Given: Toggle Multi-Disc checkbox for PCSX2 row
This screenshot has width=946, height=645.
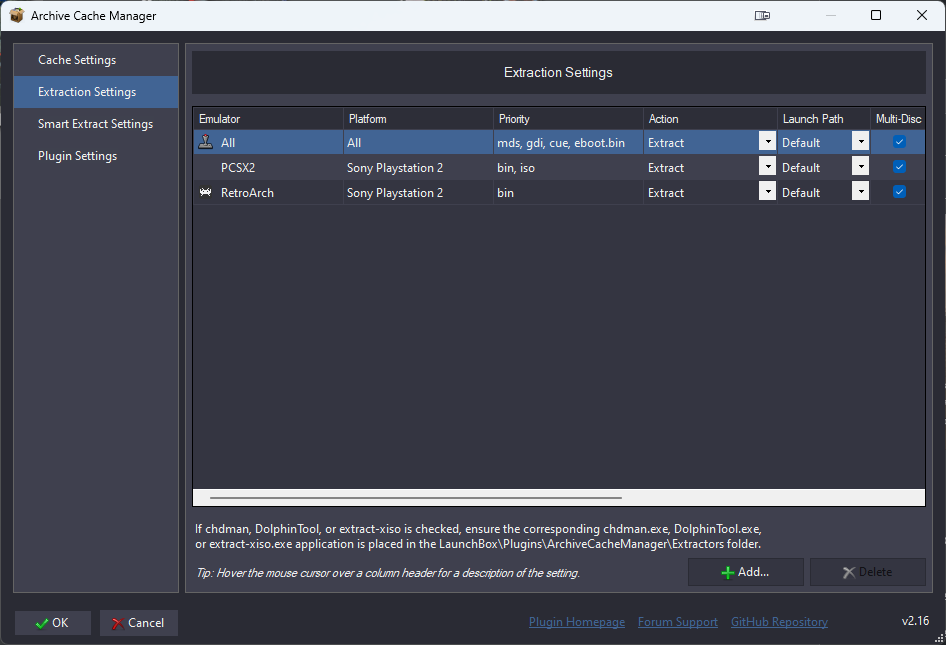Looking at the screenshot, I should (x=899, y=167).
